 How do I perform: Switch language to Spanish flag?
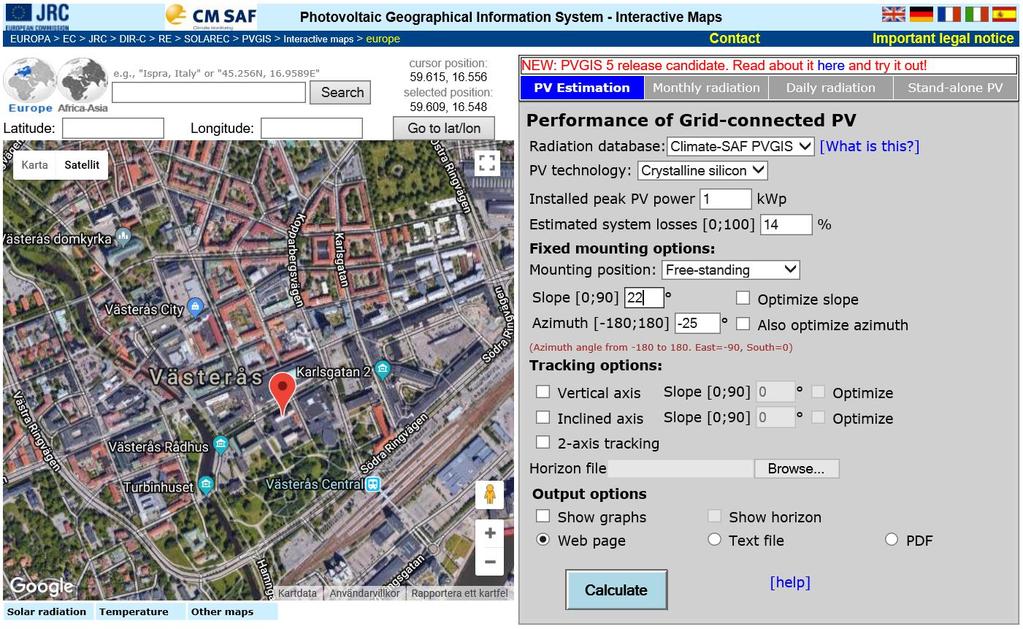pos(1004,14)
